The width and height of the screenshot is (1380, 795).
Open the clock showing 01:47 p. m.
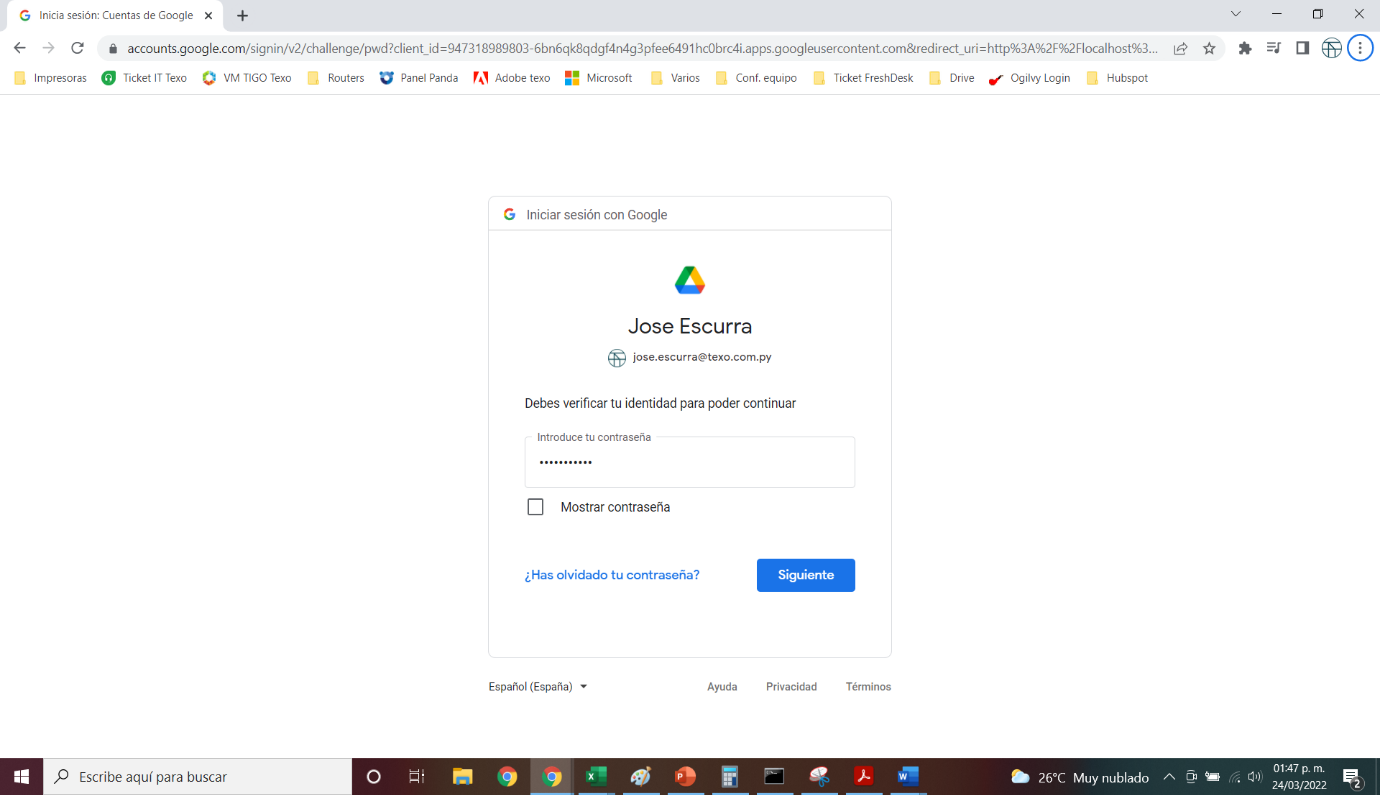[x=1299, y=777]
